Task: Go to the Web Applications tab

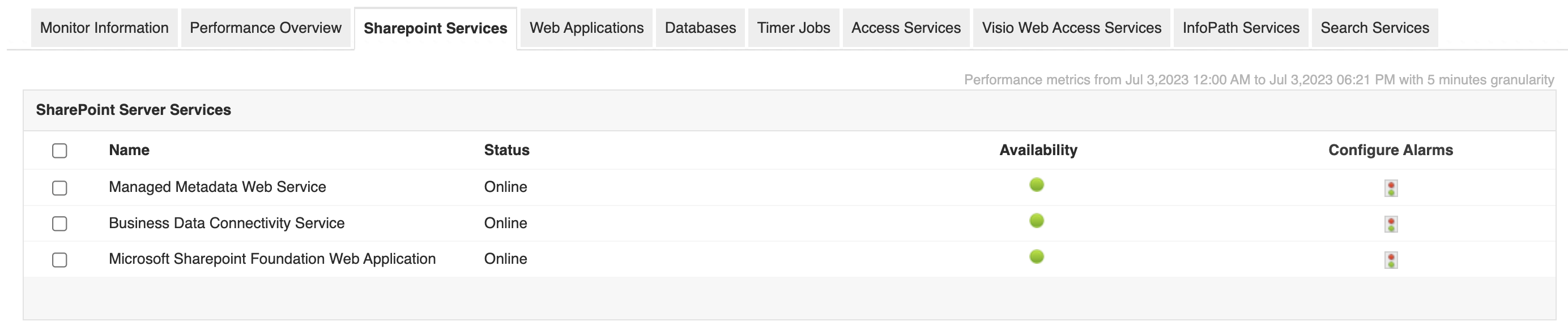Action: click(x=586, y=28)
